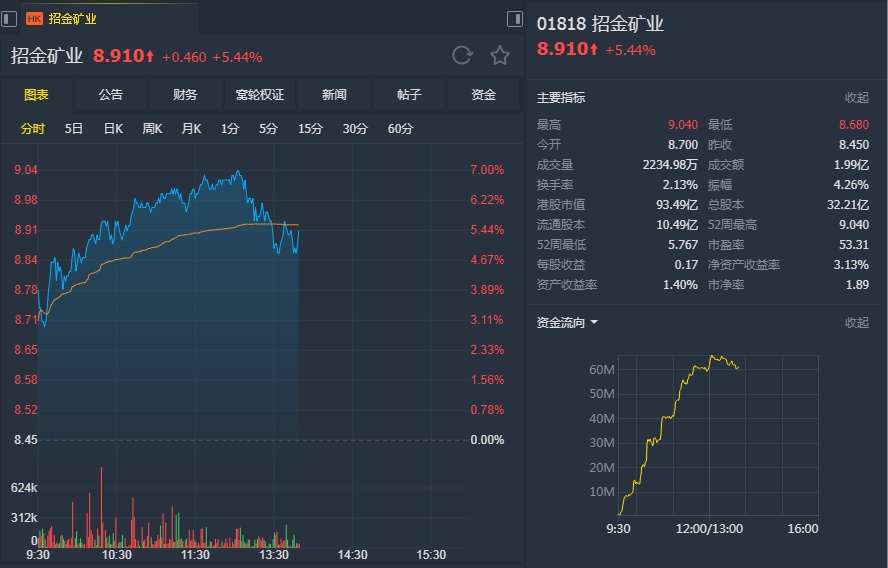Viewport: 888px width, 568px height.
Task: Switch chart to 日K view
Action: [113, 128]
